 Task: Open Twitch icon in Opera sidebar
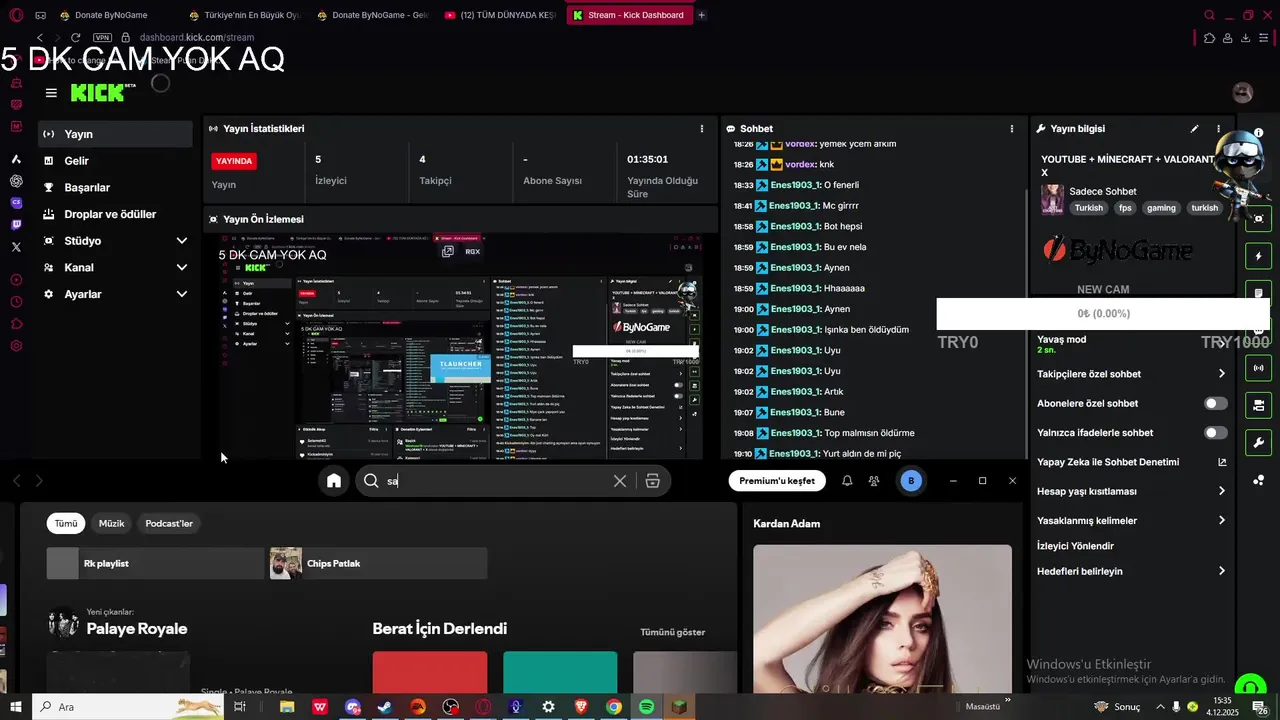pos(16,225)
